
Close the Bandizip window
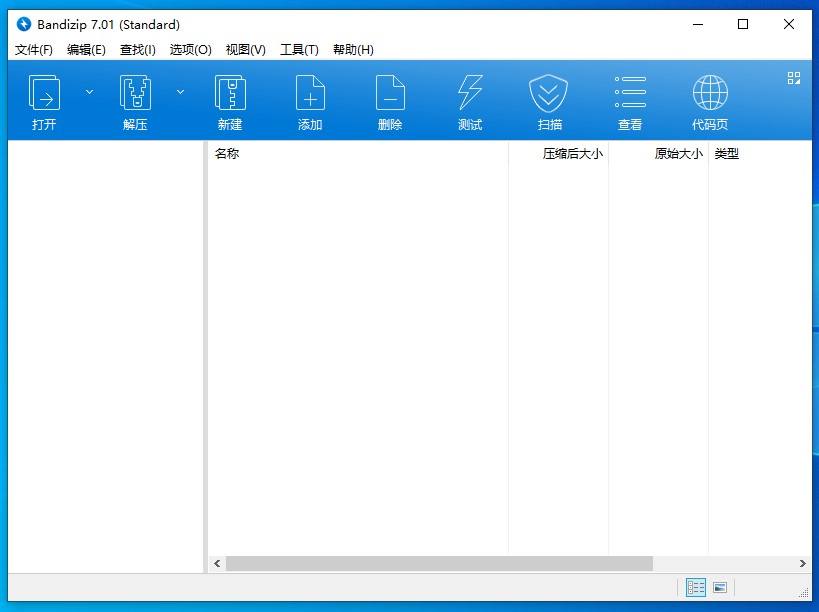(x=789, y=24)
